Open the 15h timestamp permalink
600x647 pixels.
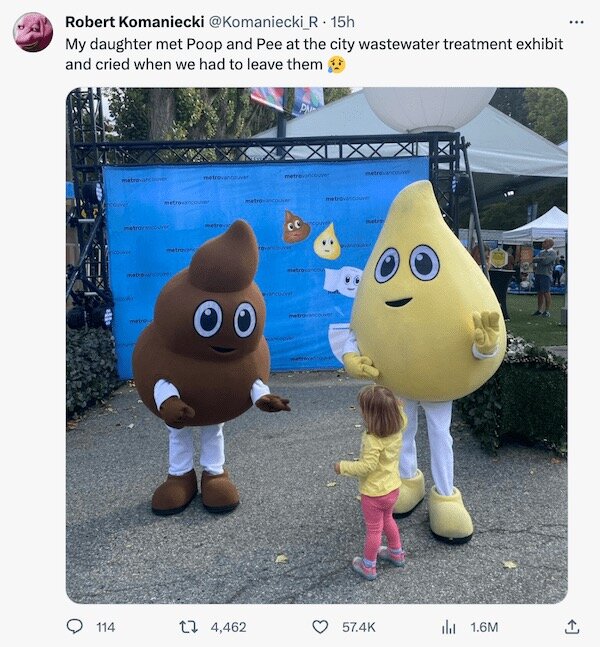coord(343,22)
